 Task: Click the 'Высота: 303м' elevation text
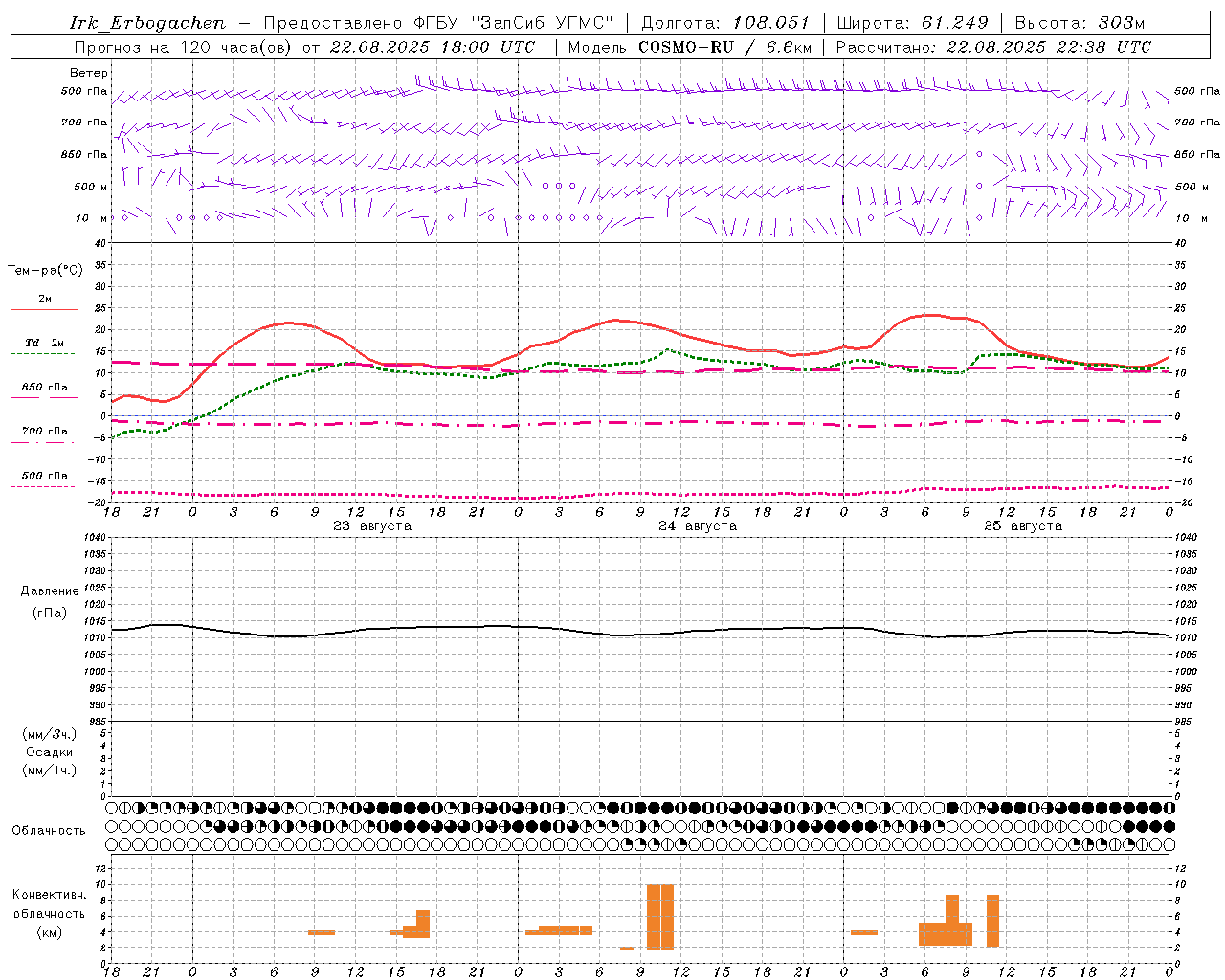click(1080, 23)
